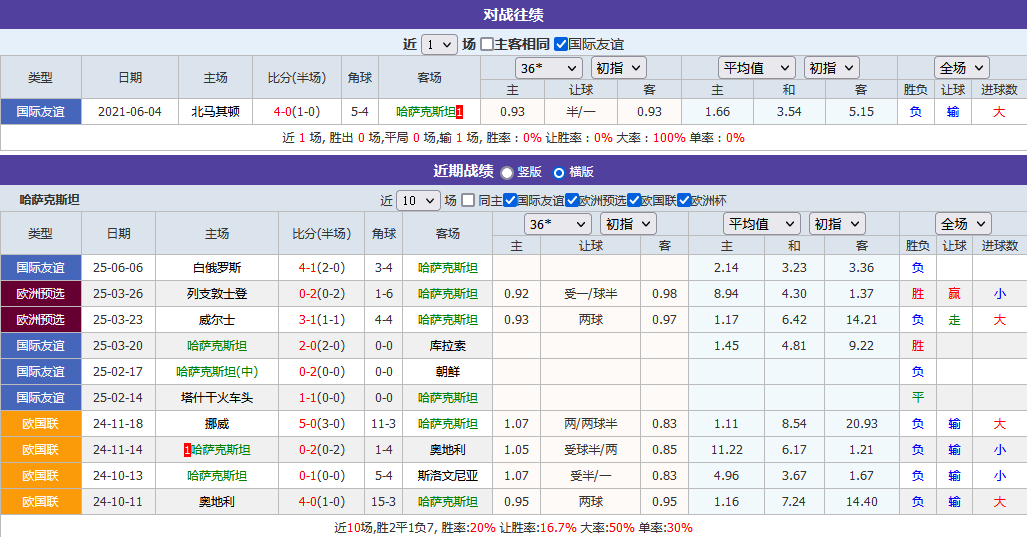The height and width of the screenshot is (537, 1027).
Task: Click 白俄罗斯 home team in 25-06-06 row
Action: (x=217, y=268)
